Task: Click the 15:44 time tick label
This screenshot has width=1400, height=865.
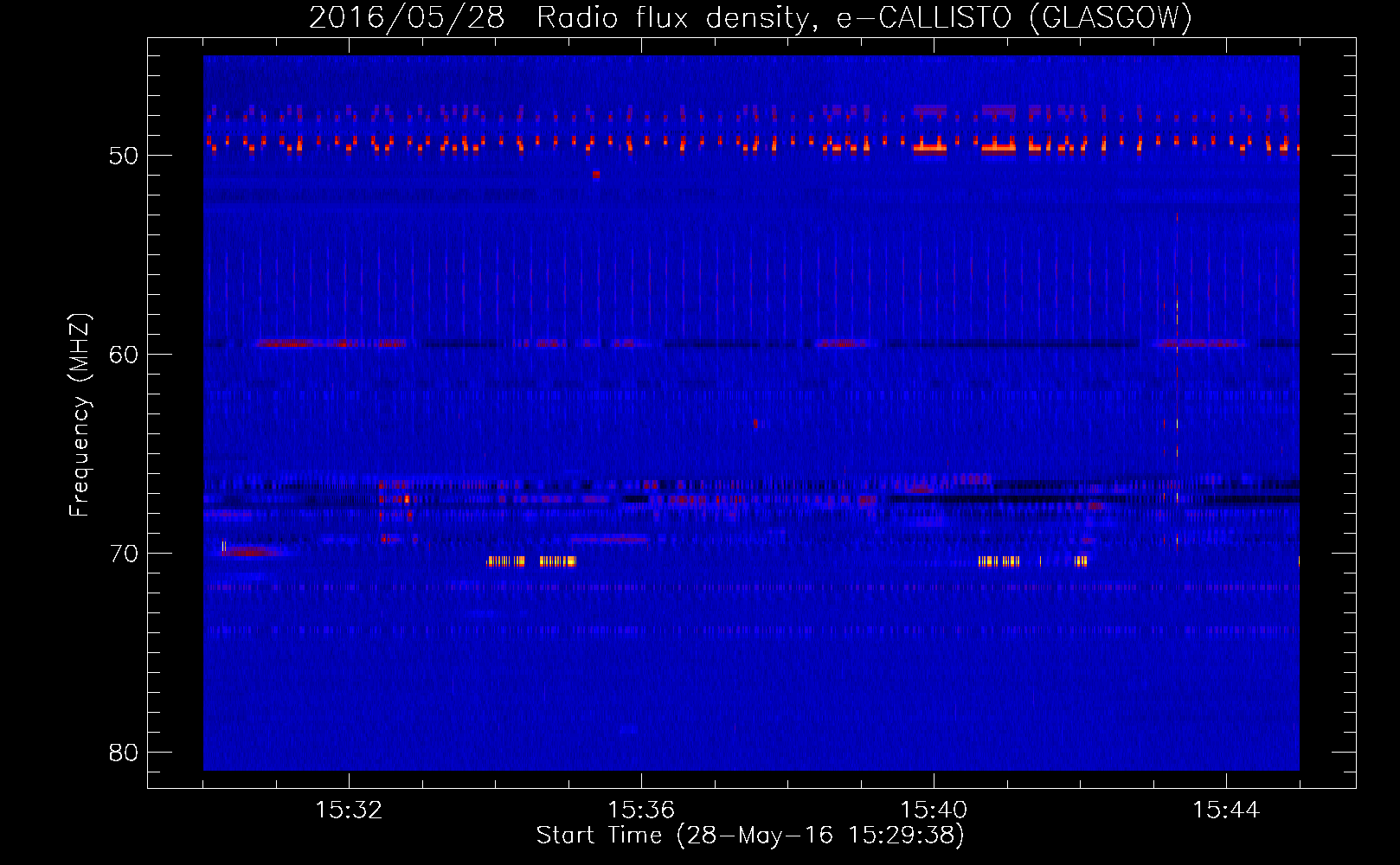Action: coord(1226,811)
